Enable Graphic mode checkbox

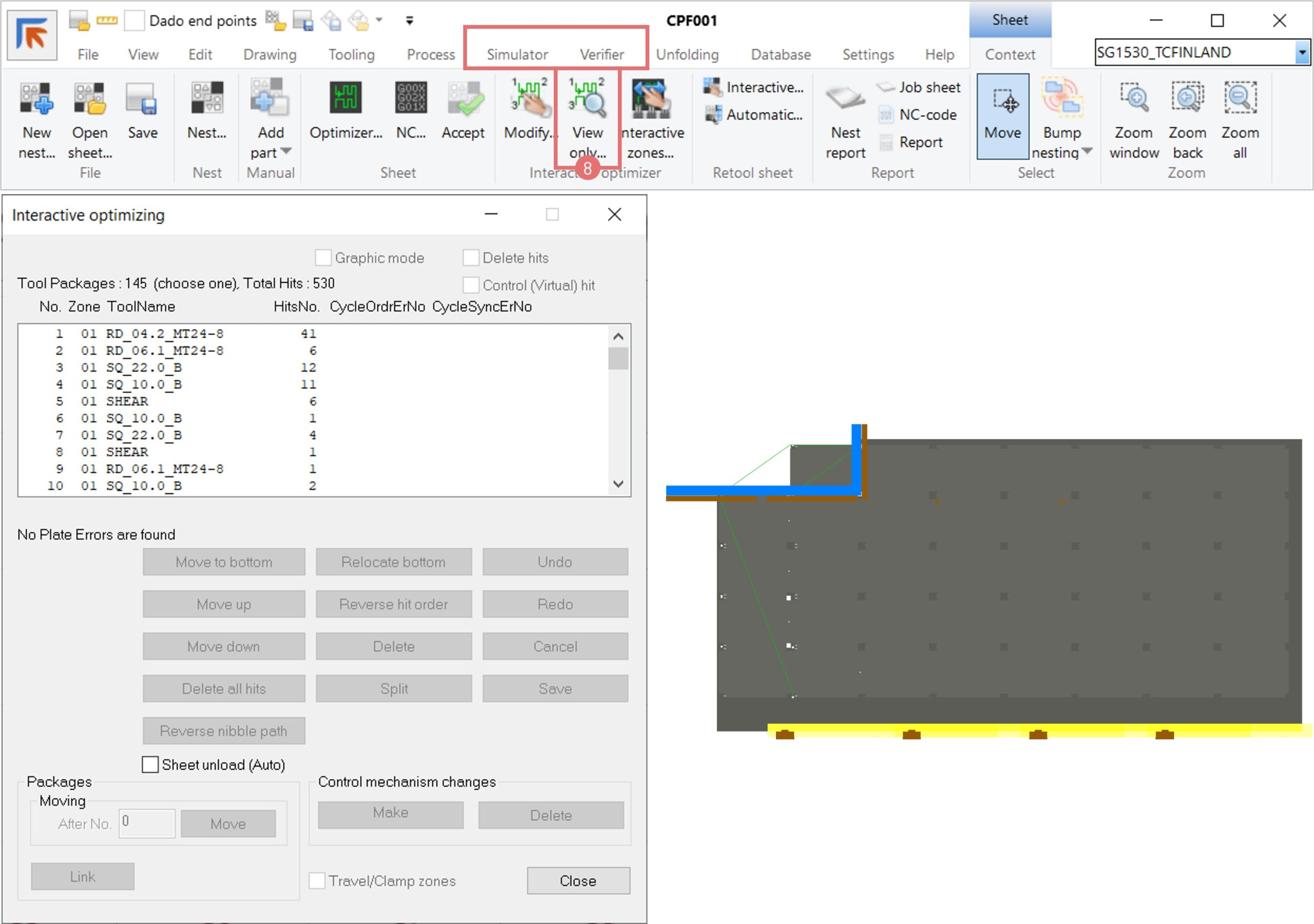pos(323,258)
